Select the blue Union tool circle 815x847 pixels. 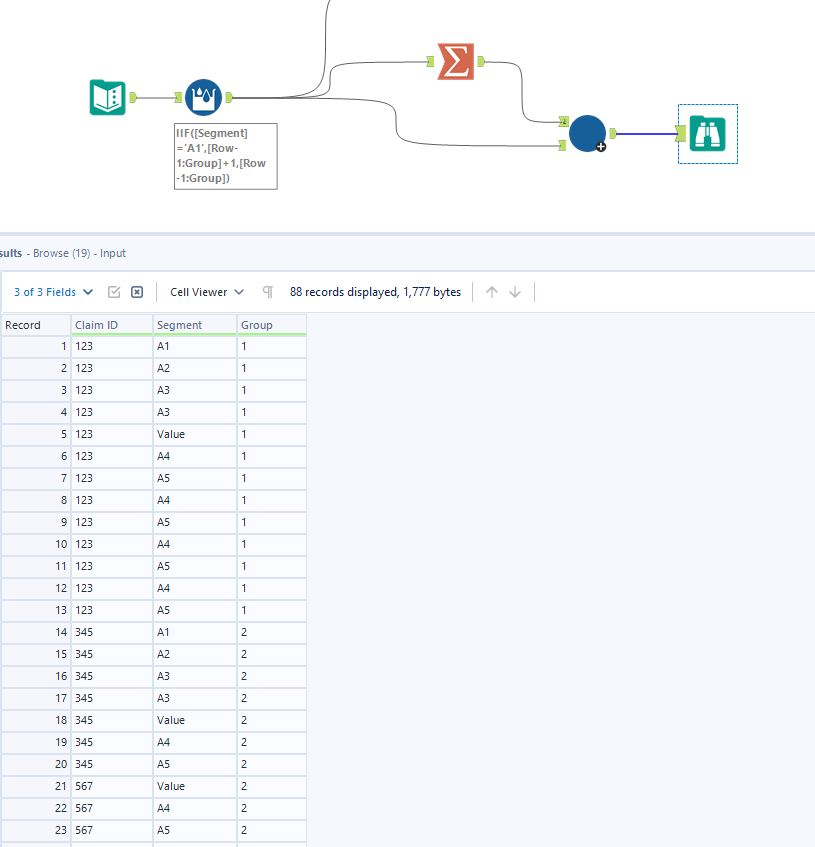click(x=587, y=133)
